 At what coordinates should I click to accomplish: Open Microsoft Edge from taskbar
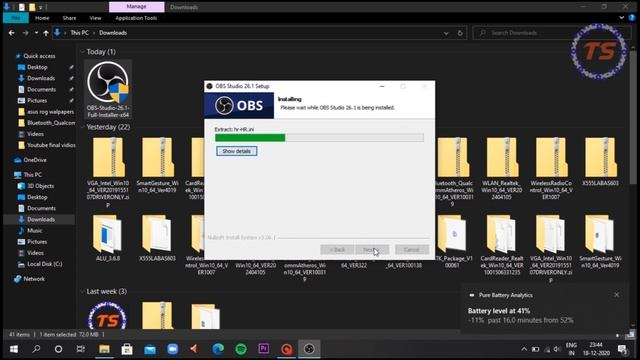218,349
